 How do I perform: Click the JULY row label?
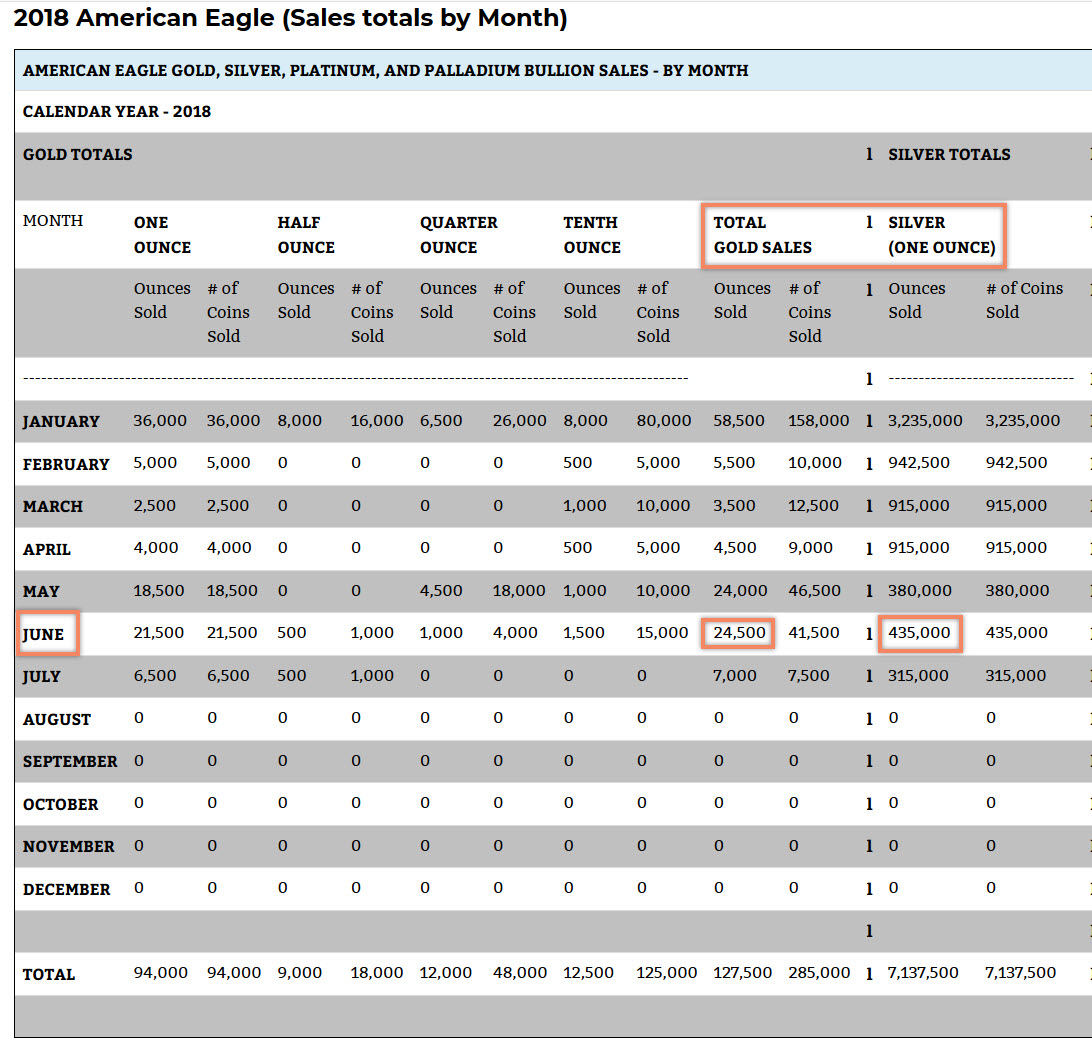point(42,677)
